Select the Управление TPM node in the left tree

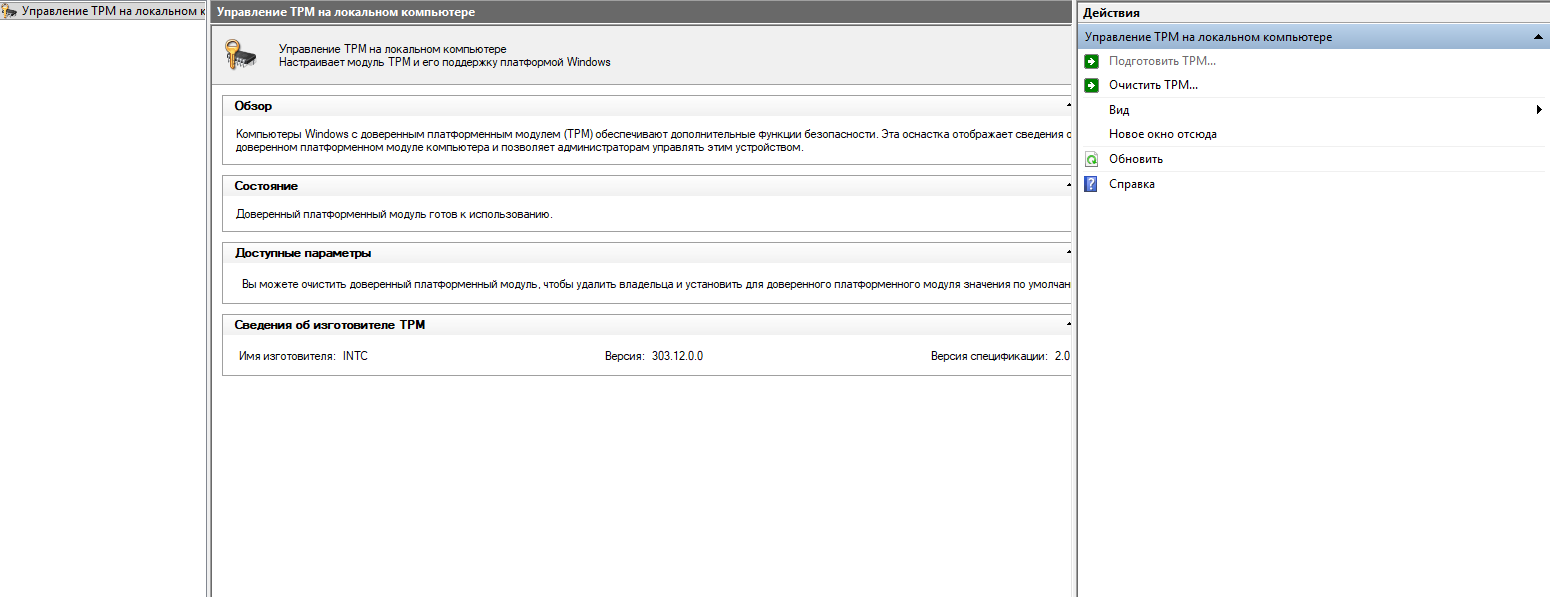click(x=104, y=11)
